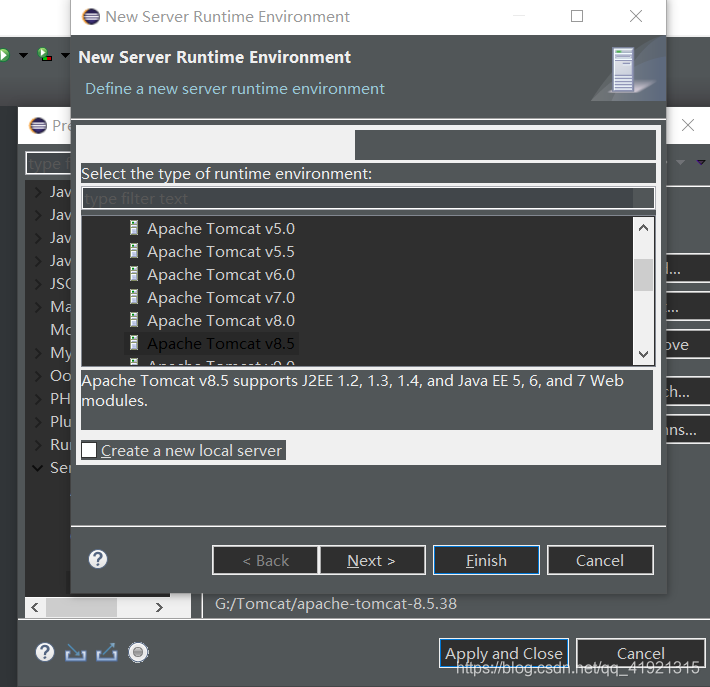Viewport: 710px width, 687px height.
Task: Enable Create a new local server checkbox
Action: click(x=89, y=450)
